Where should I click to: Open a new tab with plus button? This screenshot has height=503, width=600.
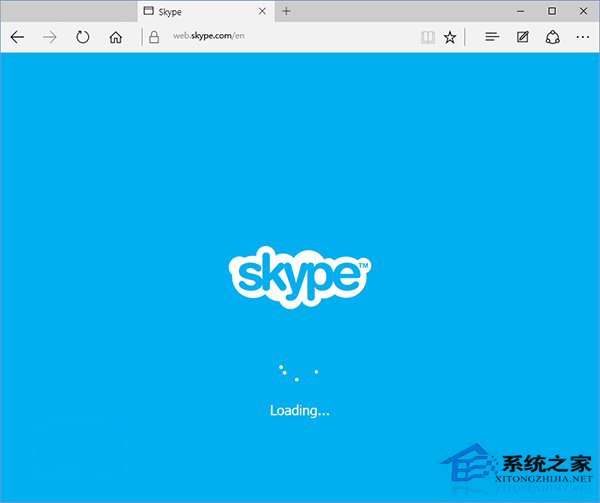[286, 11]
